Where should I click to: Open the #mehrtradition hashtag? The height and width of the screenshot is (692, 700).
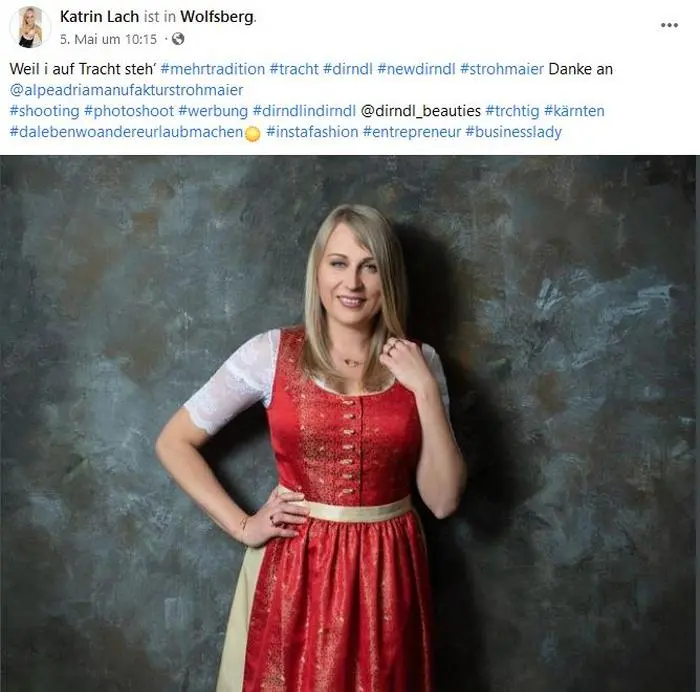point(212,69)
